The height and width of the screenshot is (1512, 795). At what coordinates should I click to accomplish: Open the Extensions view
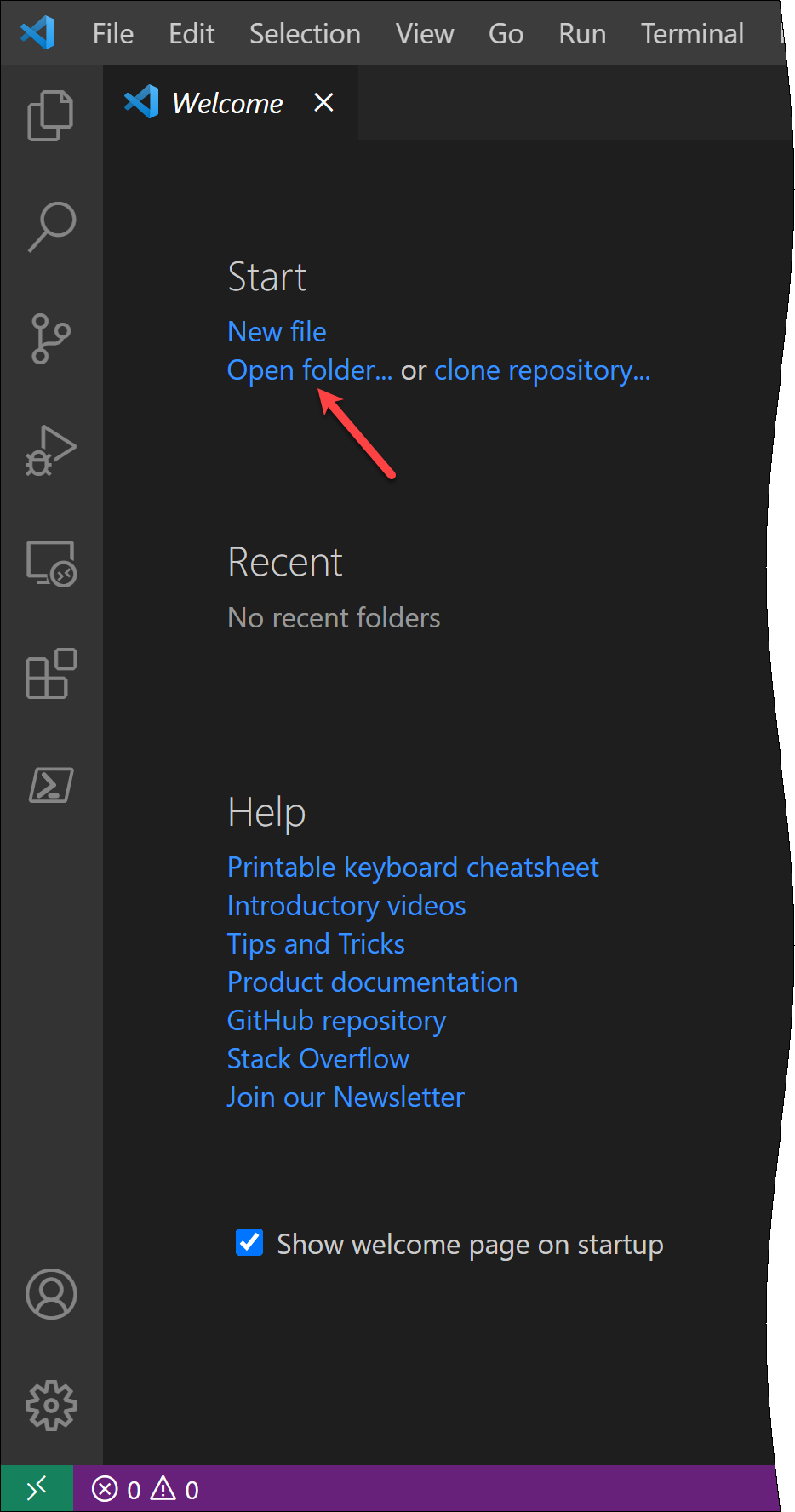[51, 674]
